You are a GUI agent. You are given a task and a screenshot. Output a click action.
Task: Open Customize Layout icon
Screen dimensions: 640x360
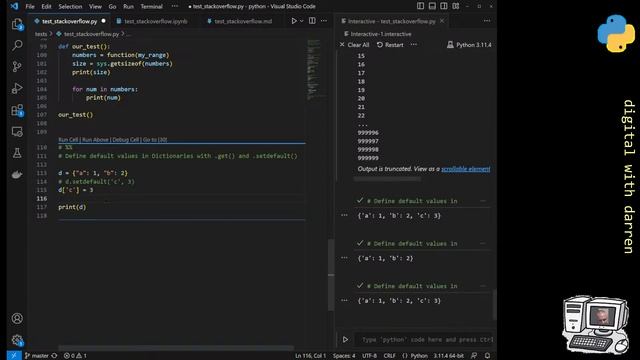coord(456,6)
